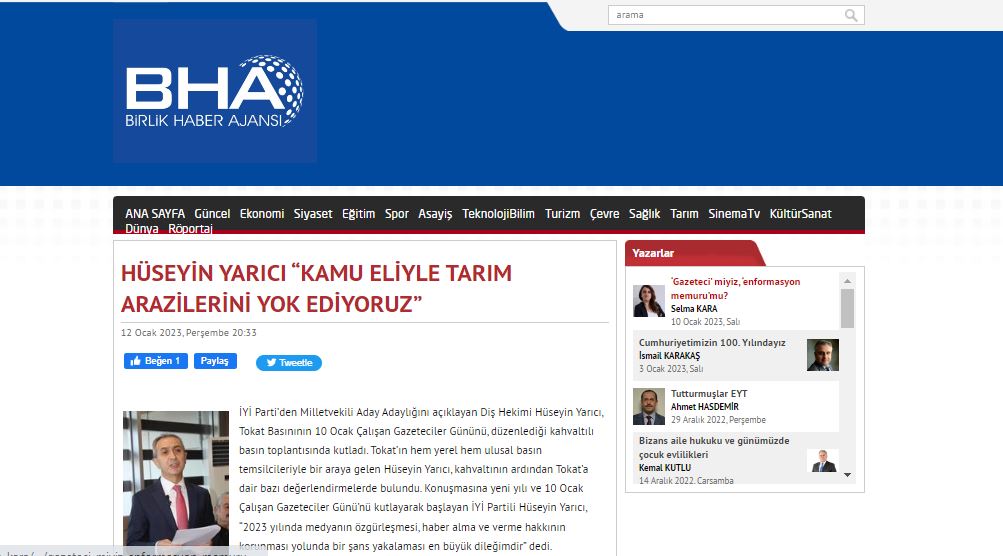
Task: Open the Spor category
Action: coord(397,214)
